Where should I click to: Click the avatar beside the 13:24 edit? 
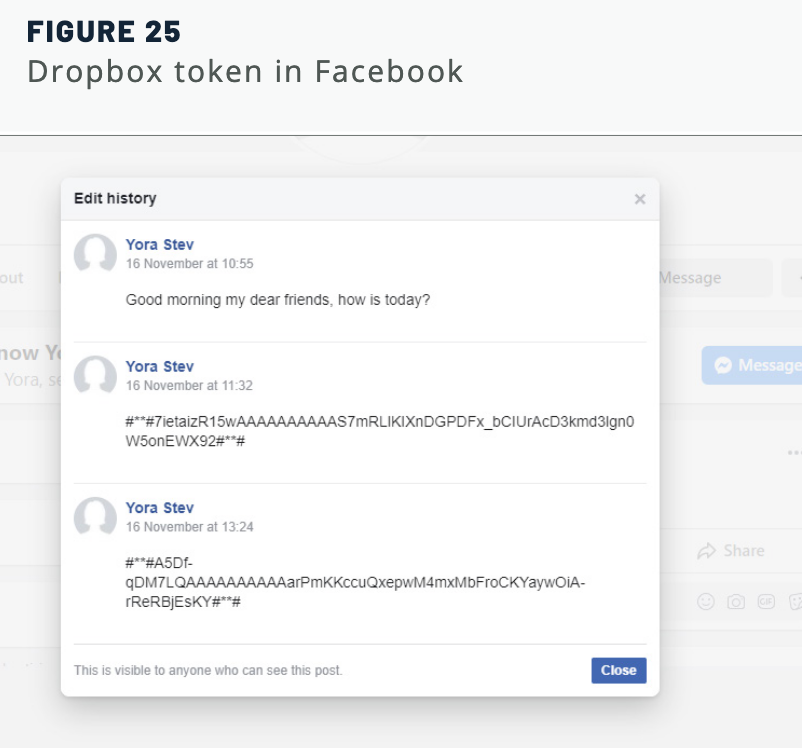point(95,516)
